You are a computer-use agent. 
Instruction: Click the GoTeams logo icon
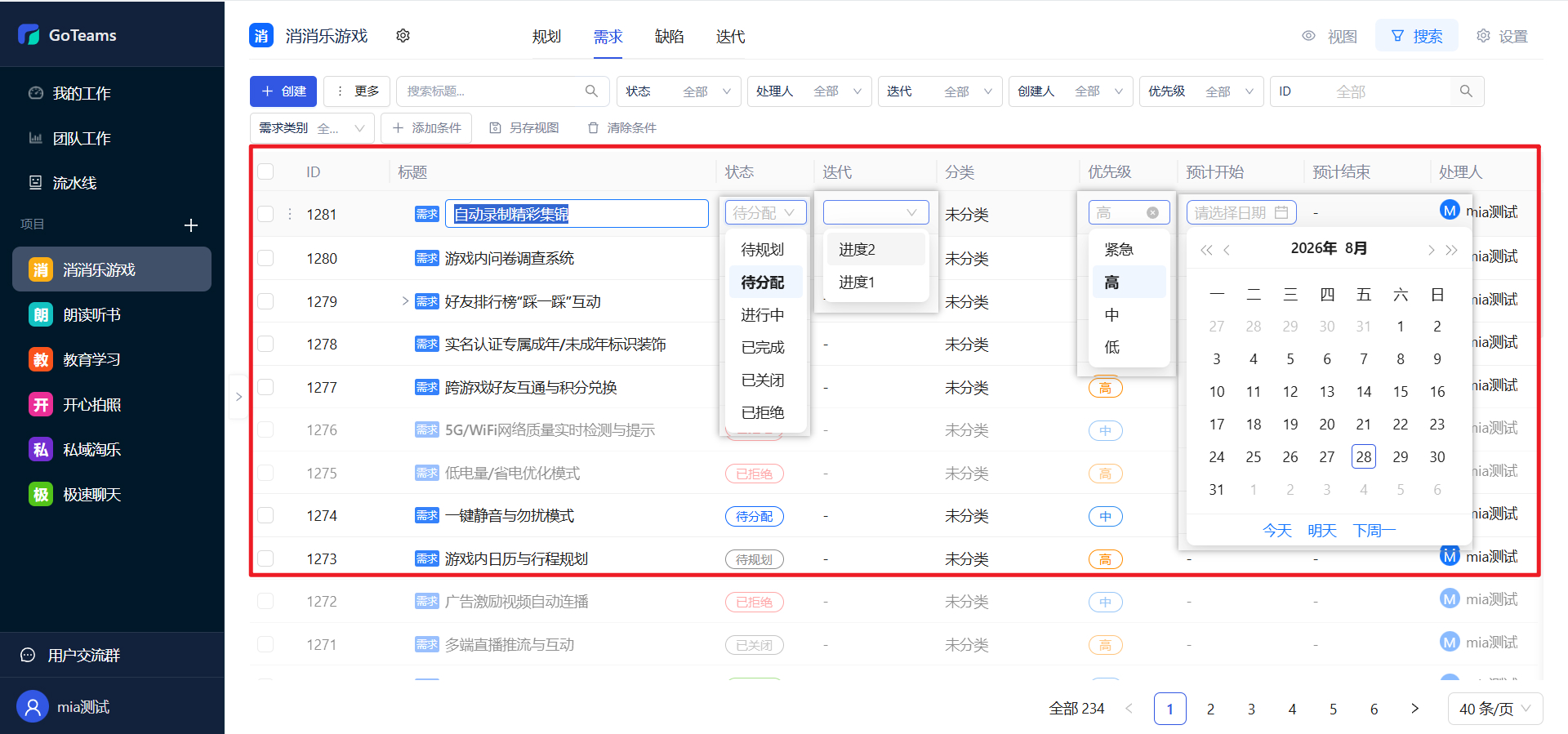pos(29,34)
